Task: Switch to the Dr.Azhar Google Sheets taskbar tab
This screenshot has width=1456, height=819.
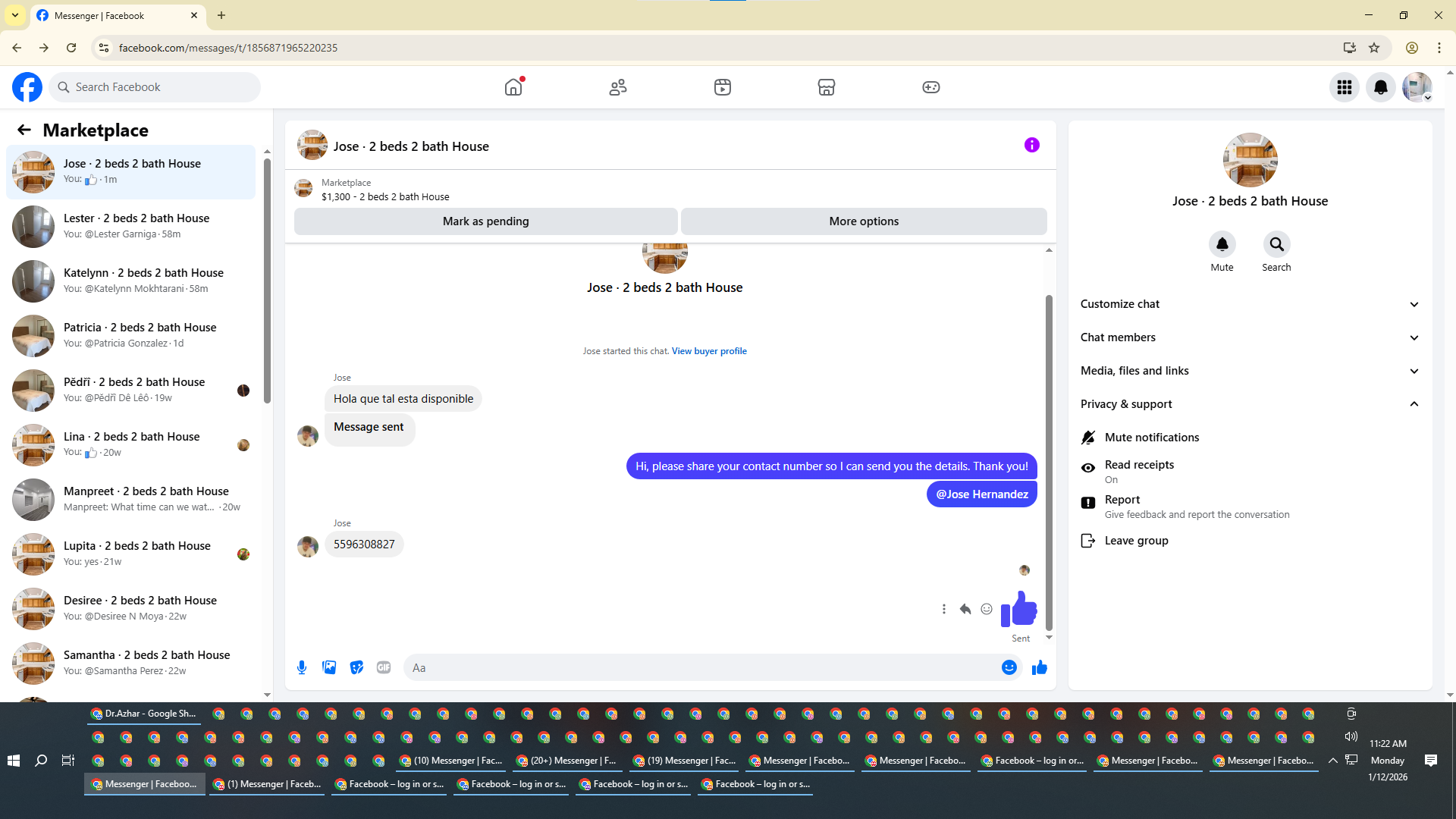Action: [x=144, y=714]
